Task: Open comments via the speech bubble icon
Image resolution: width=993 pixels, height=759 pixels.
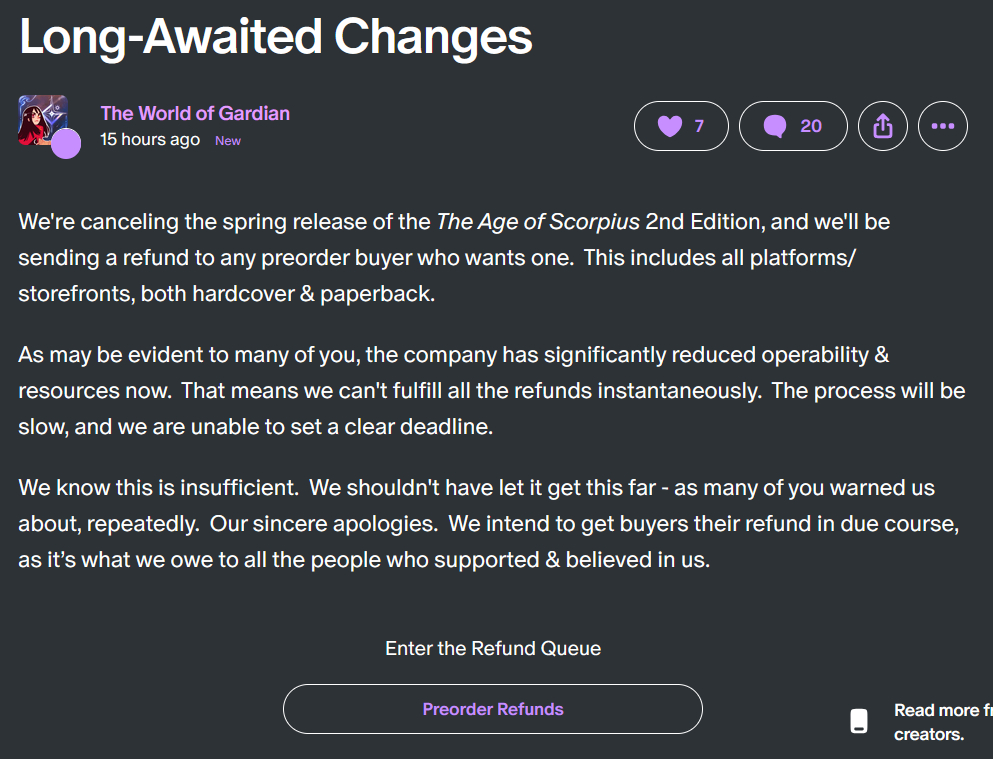Action: pos(775,126)
